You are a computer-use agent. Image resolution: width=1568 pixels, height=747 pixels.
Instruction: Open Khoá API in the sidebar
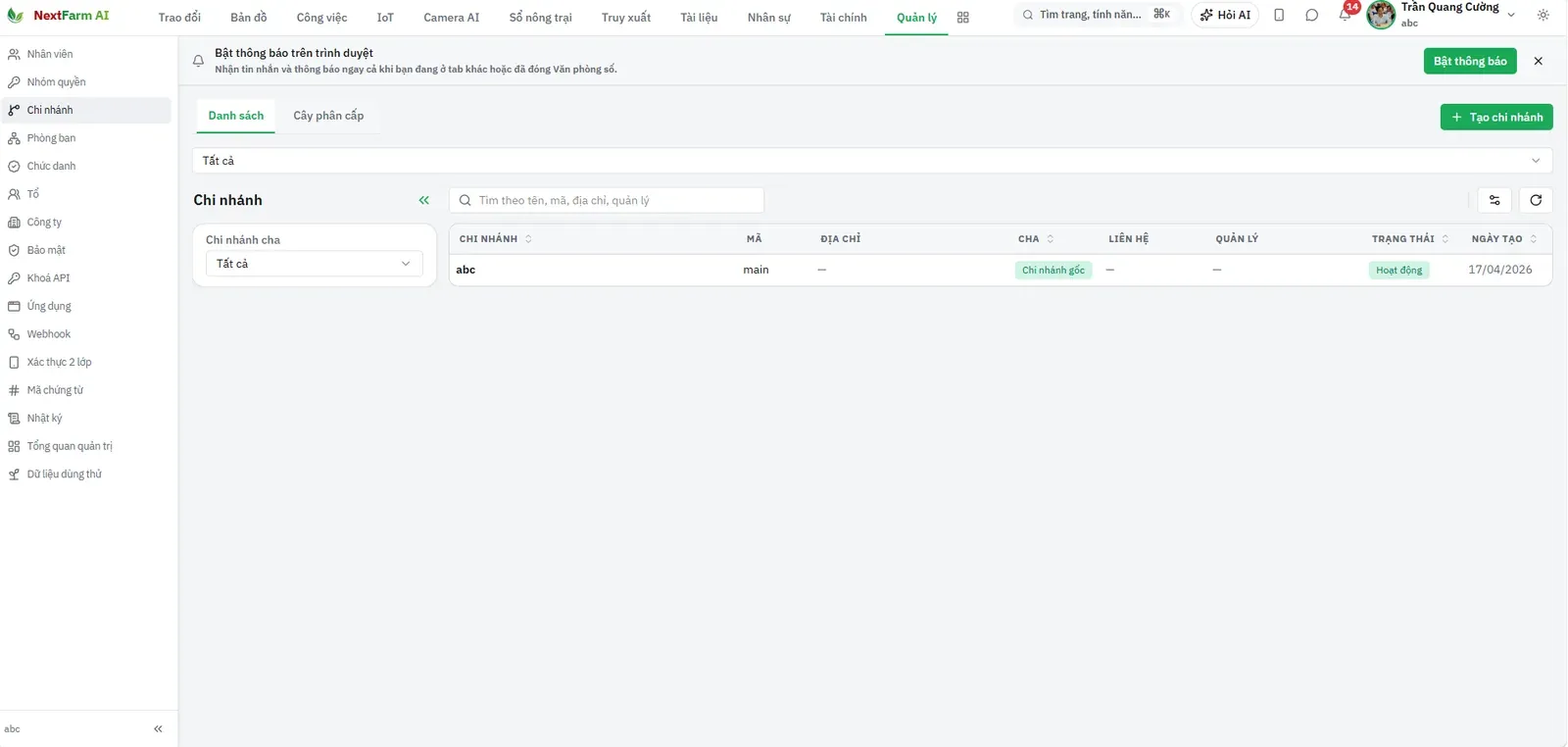(x=86, y=278)
